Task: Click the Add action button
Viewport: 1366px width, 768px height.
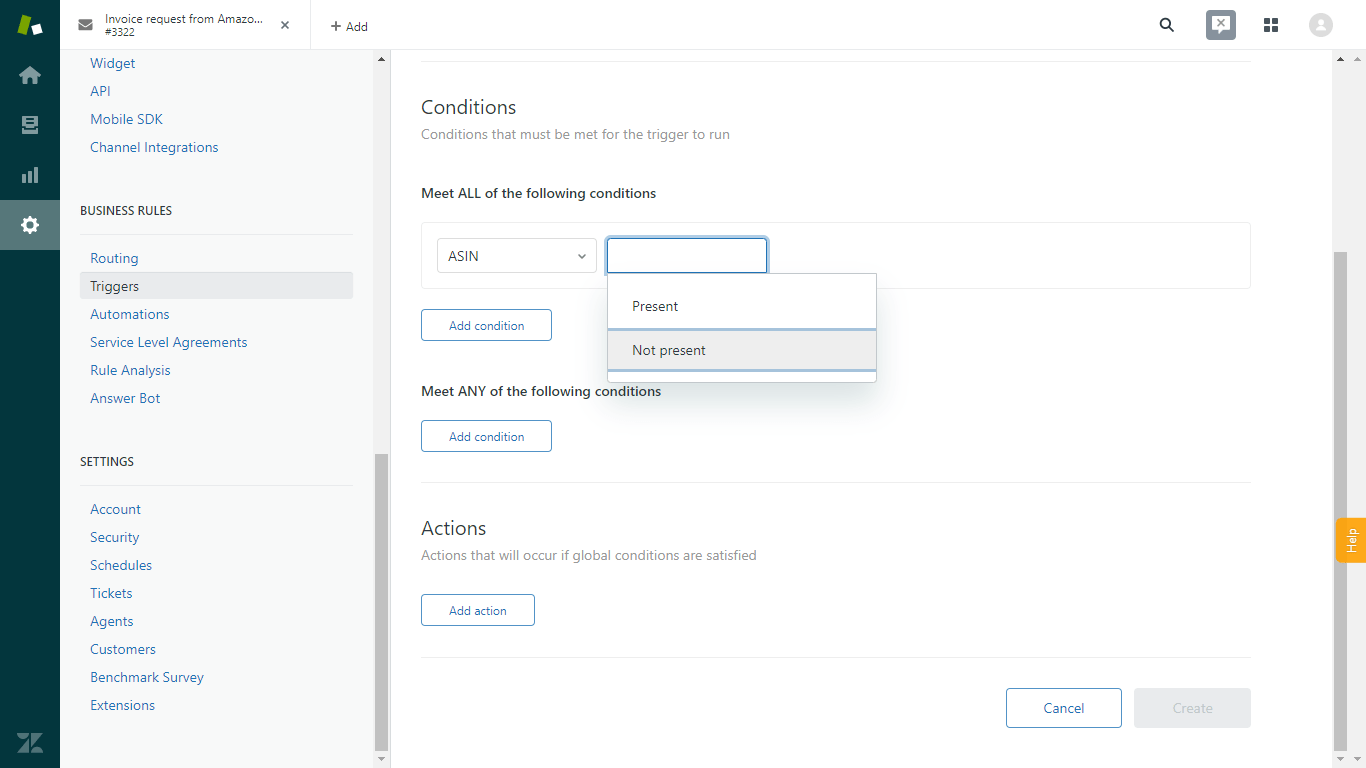Action: click(x=477, y=609)
